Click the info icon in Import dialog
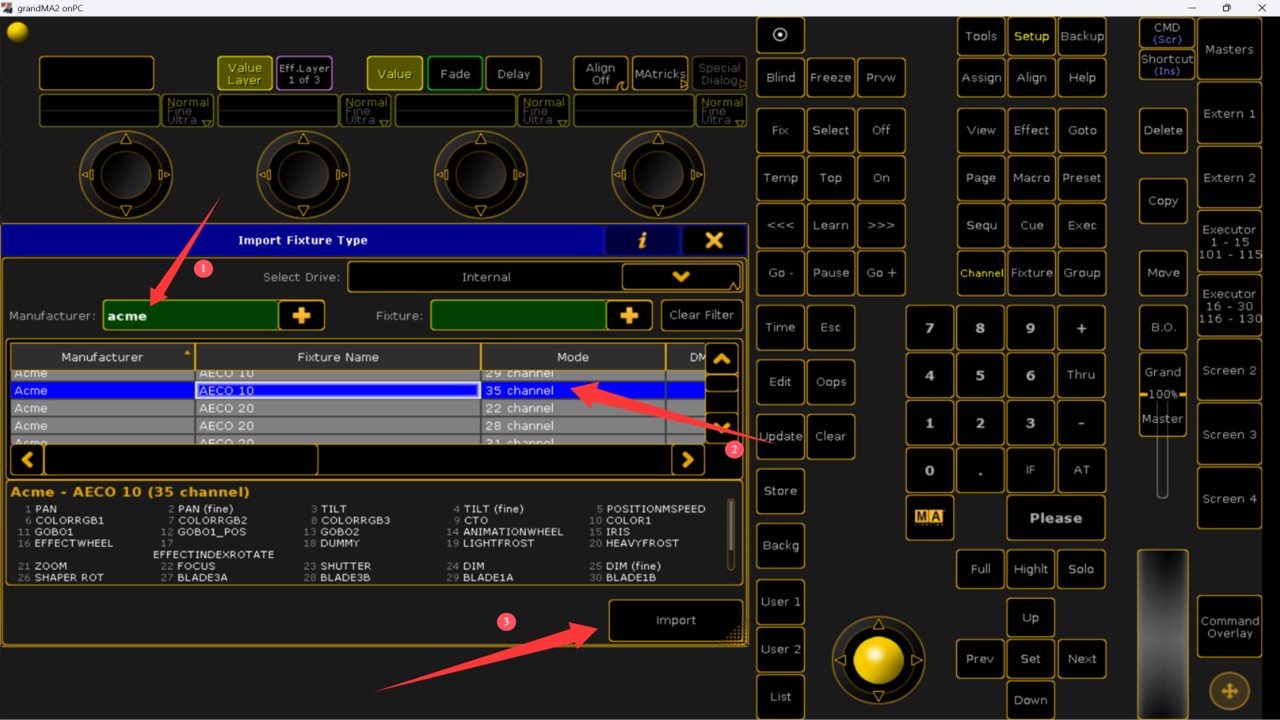Viewport: 1280px width, 720px height. 642,241
